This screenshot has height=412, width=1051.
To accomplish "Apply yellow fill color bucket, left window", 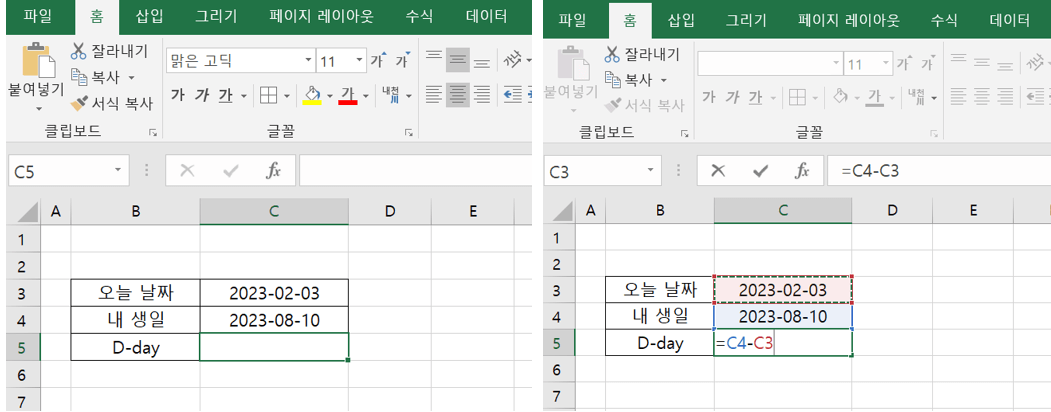I will pyautogui.click(x=312, y=95).
